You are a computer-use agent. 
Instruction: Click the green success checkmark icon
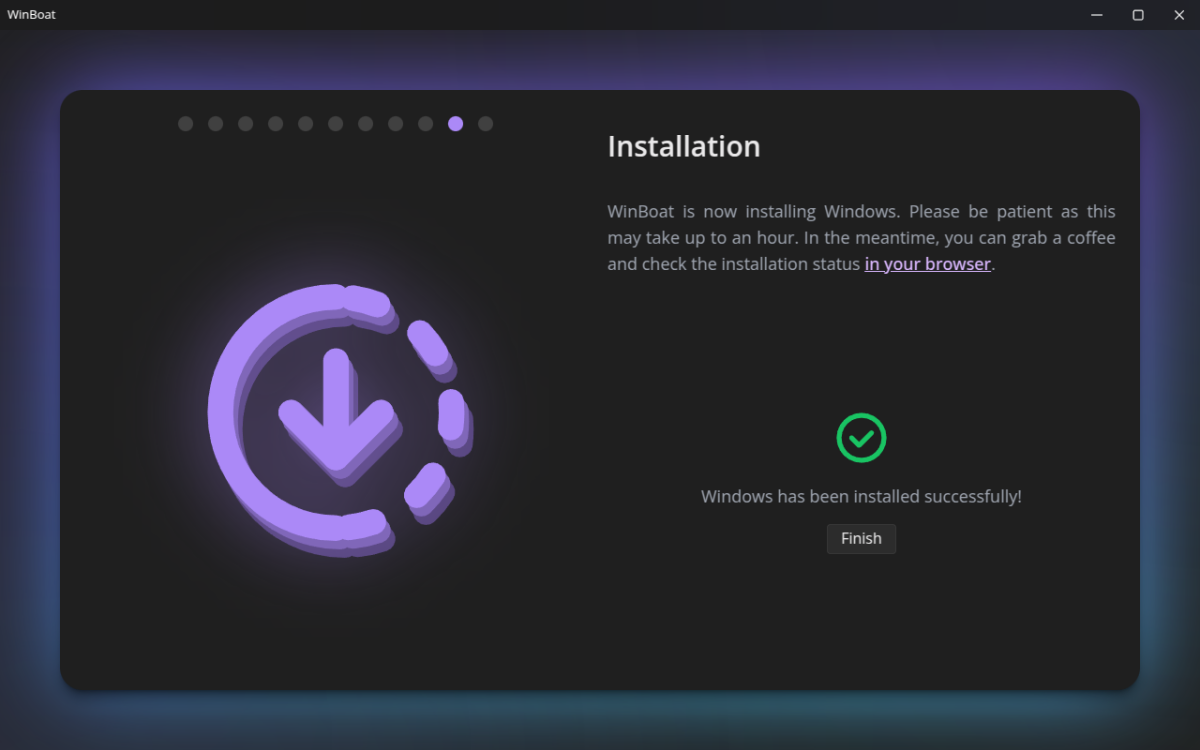pyautogui.click(x=861, y=437)
